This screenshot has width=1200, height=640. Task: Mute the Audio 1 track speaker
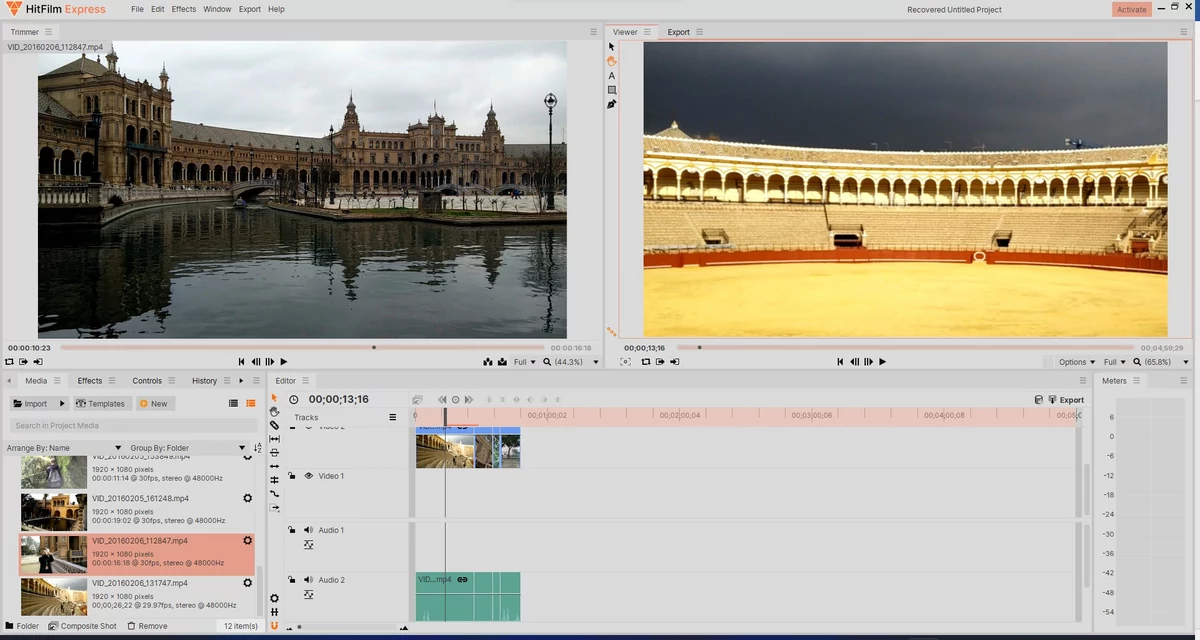[x=308, y=530]
